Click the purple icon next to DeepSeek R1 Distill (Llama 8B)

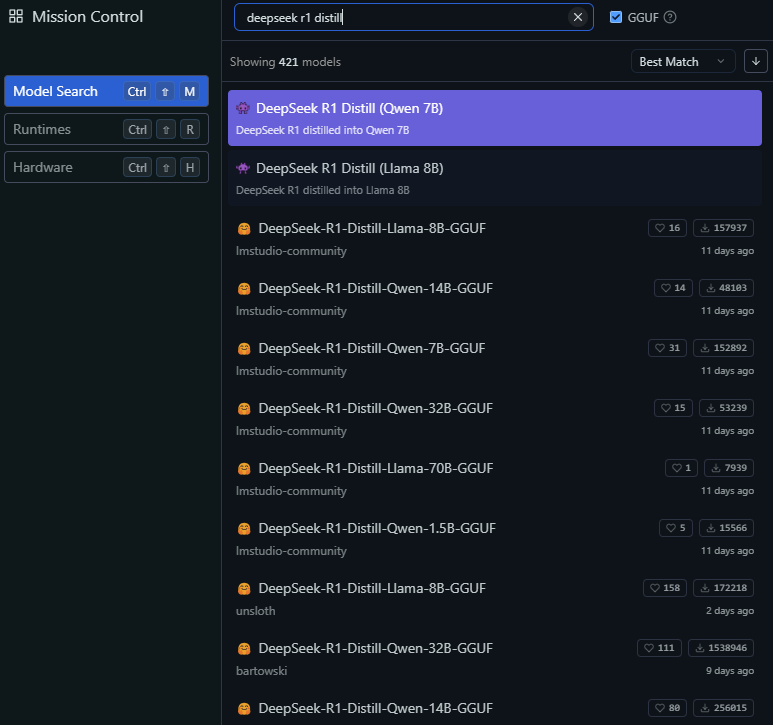pos(243,168)
